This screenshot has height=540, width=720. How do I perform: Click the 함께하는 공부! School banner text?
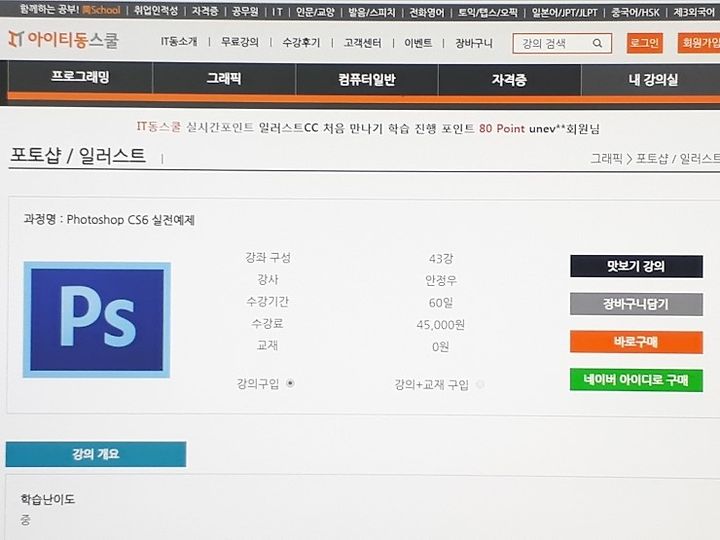[x=70, y=9]
